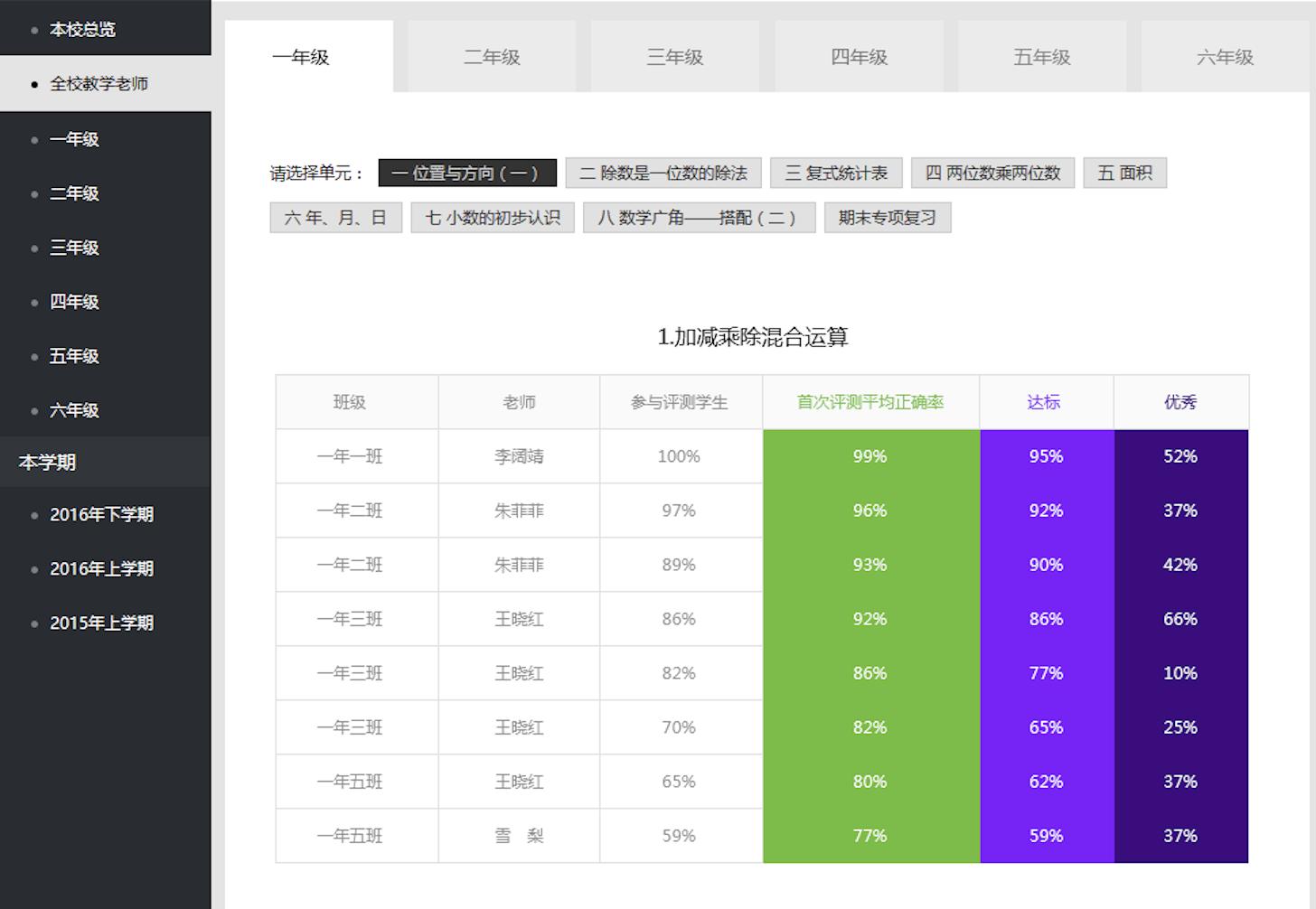
Task: Click the 达标 column header
Action: (1044, 402)
